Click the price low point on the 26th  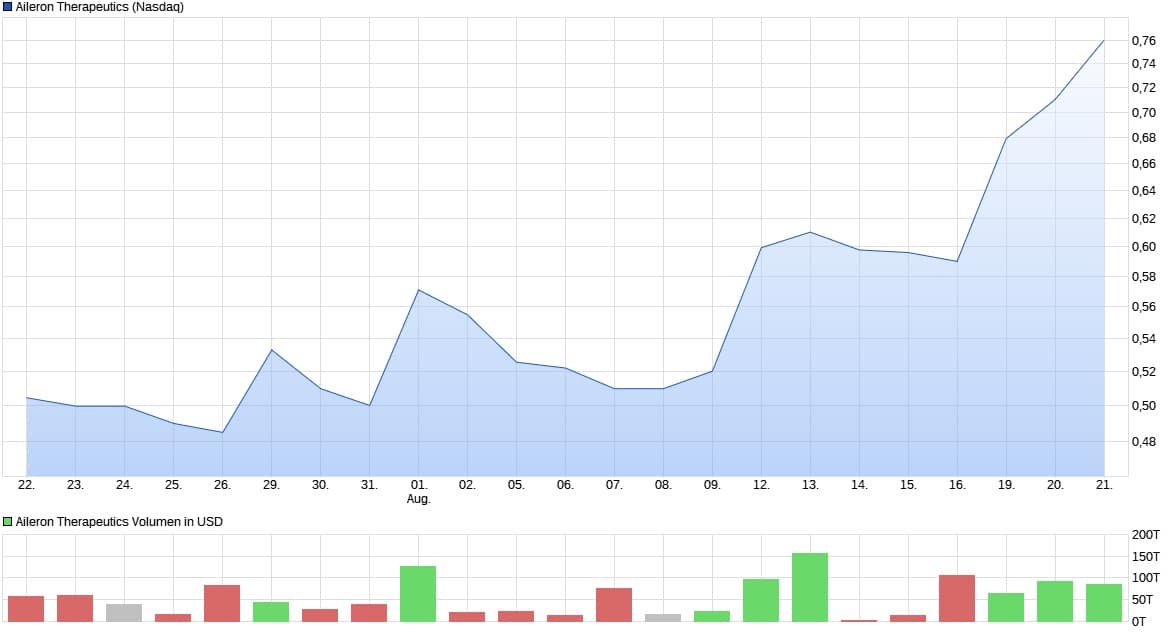pyautogui.click(x=222, y=432)
